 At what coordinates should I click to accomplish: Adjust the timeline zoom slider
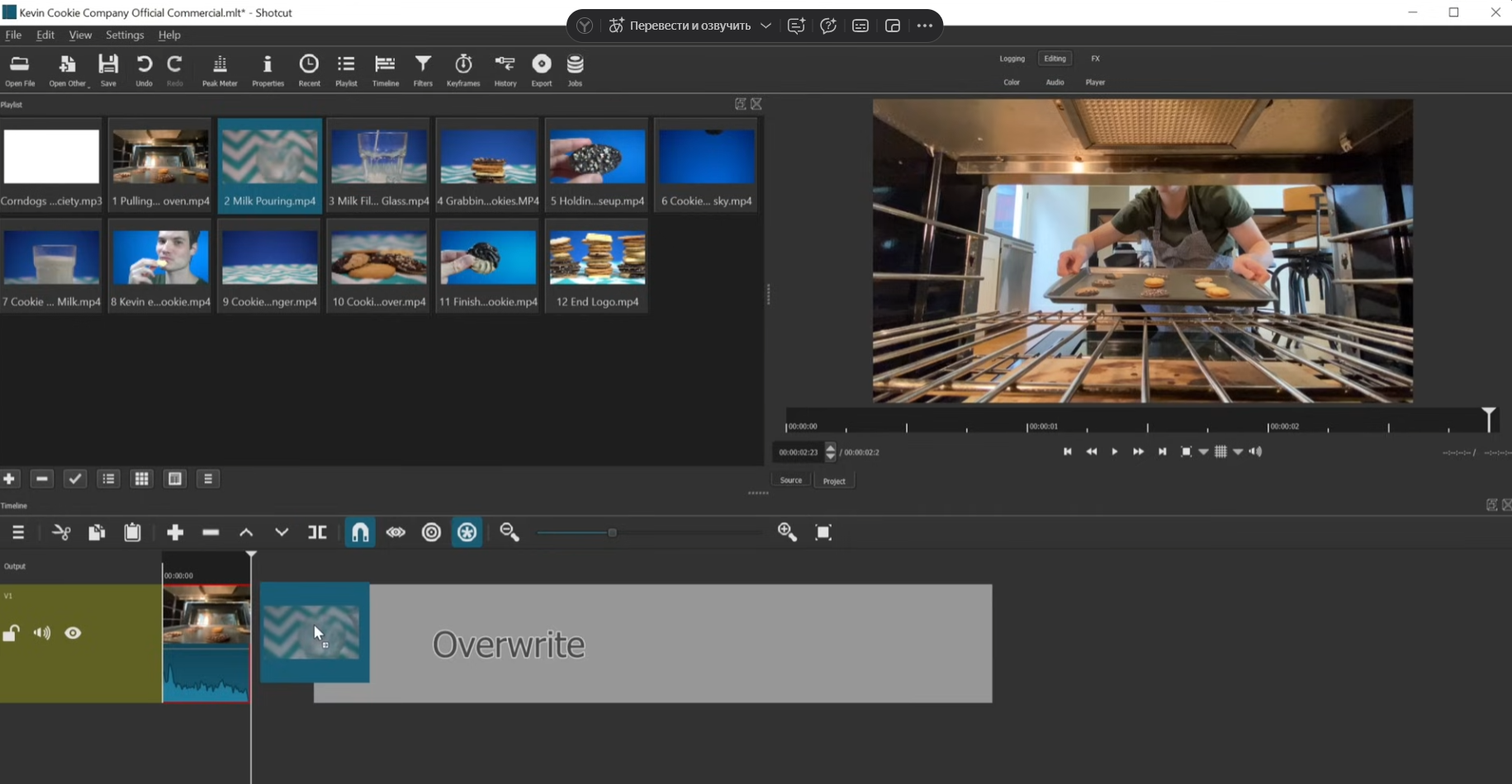tap(612, 532)
